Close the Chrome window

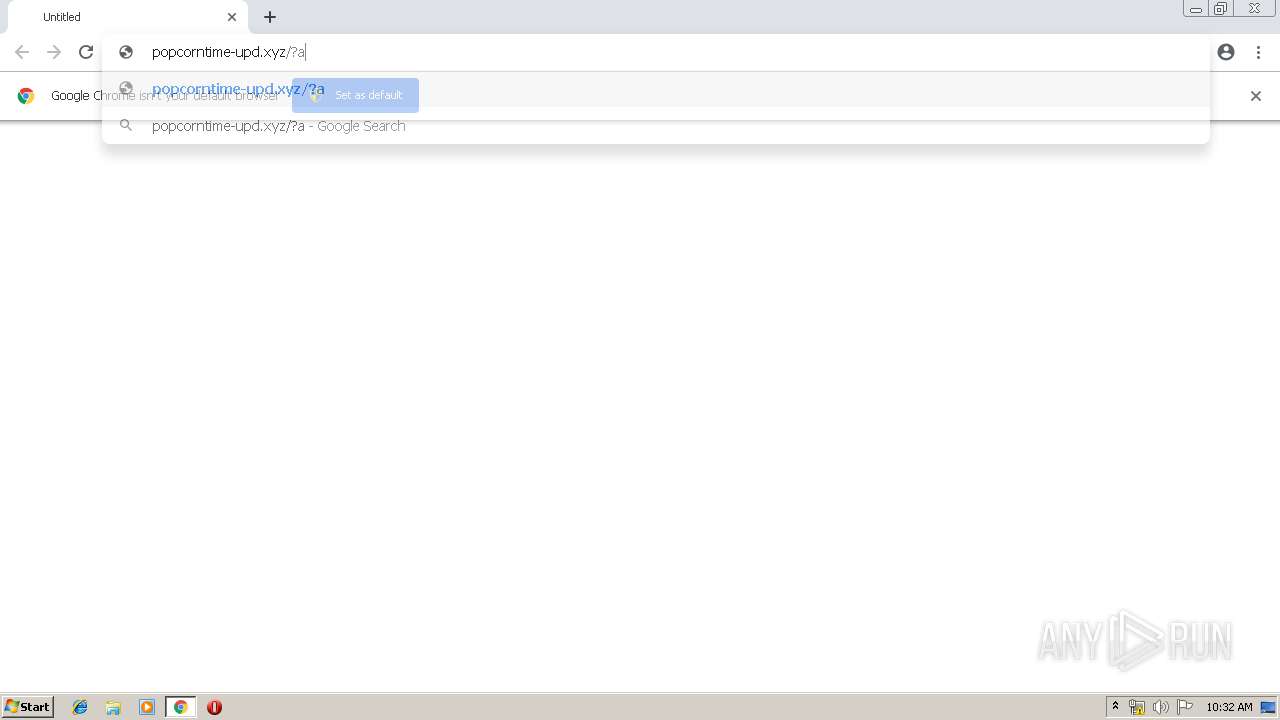(x=1254, y=9)
